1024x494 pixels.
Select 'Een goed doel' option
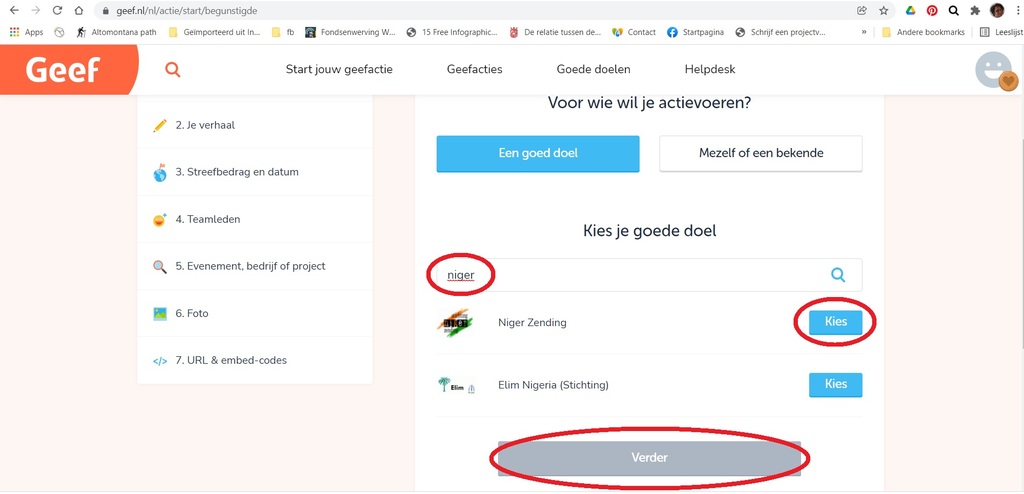[538, 154]
